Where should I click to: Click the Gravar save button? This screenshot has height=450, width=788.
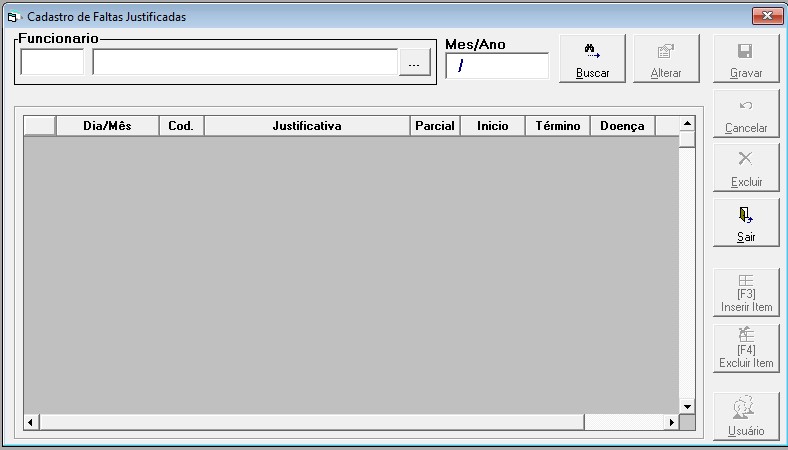tap(746, 58)
